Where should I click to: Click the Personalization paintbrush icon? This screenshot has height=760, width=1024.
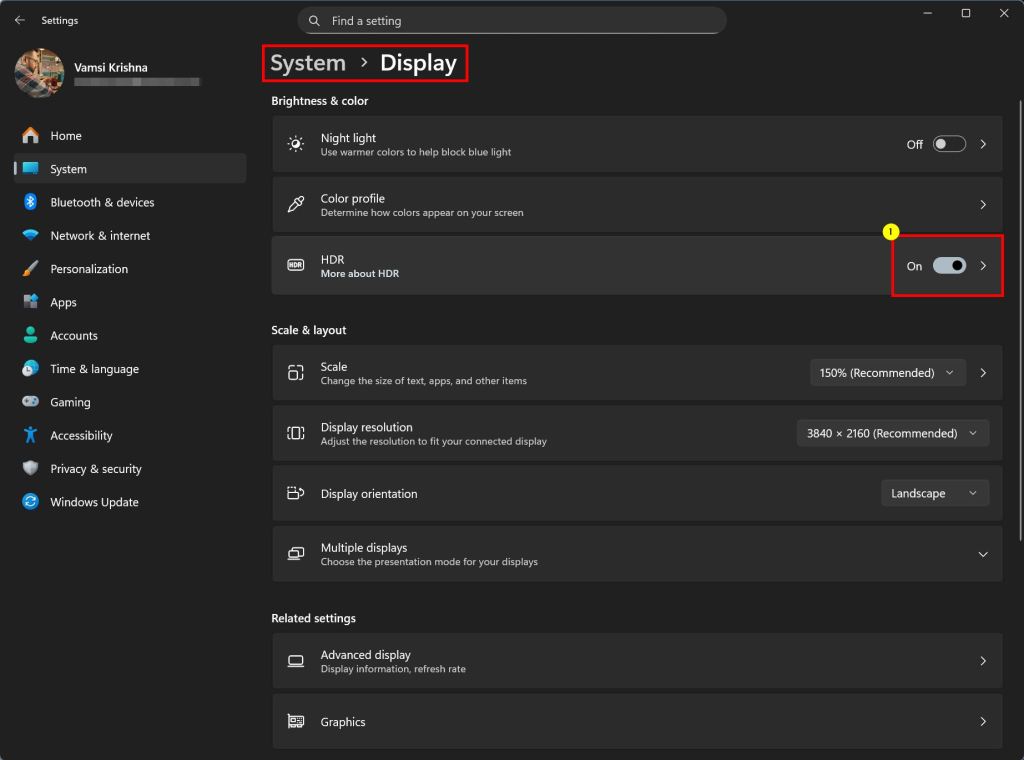tap(30, 268)
